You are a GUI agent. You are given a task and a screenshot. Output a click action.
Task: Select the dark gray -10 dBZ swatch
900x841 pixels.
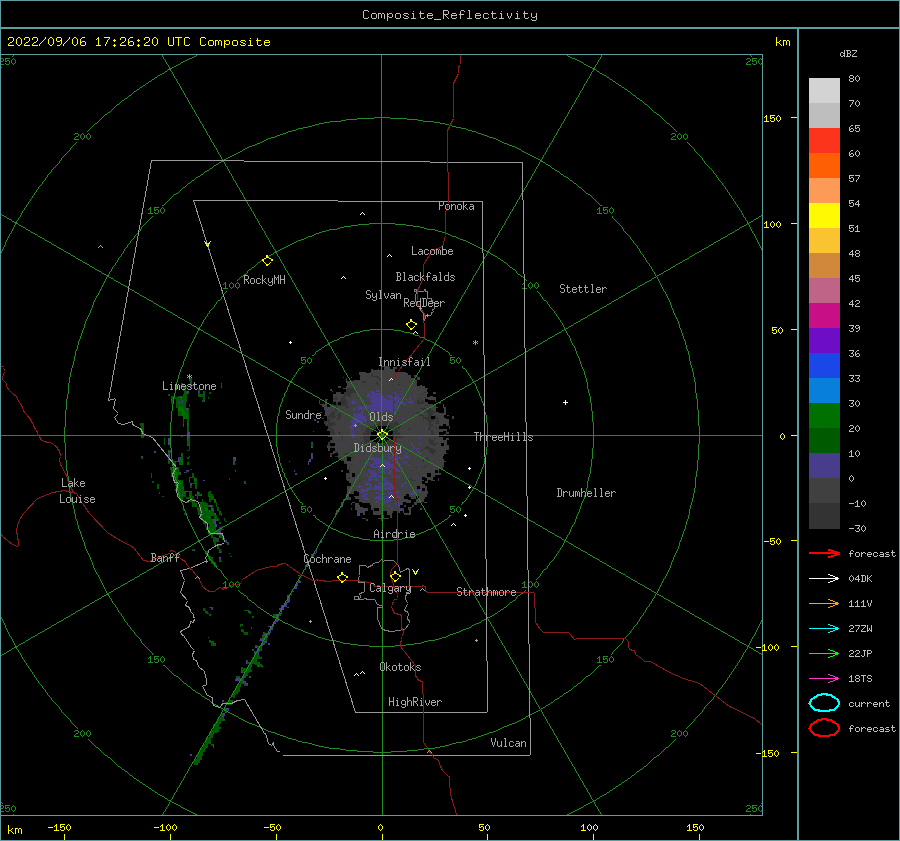[824, 516]
